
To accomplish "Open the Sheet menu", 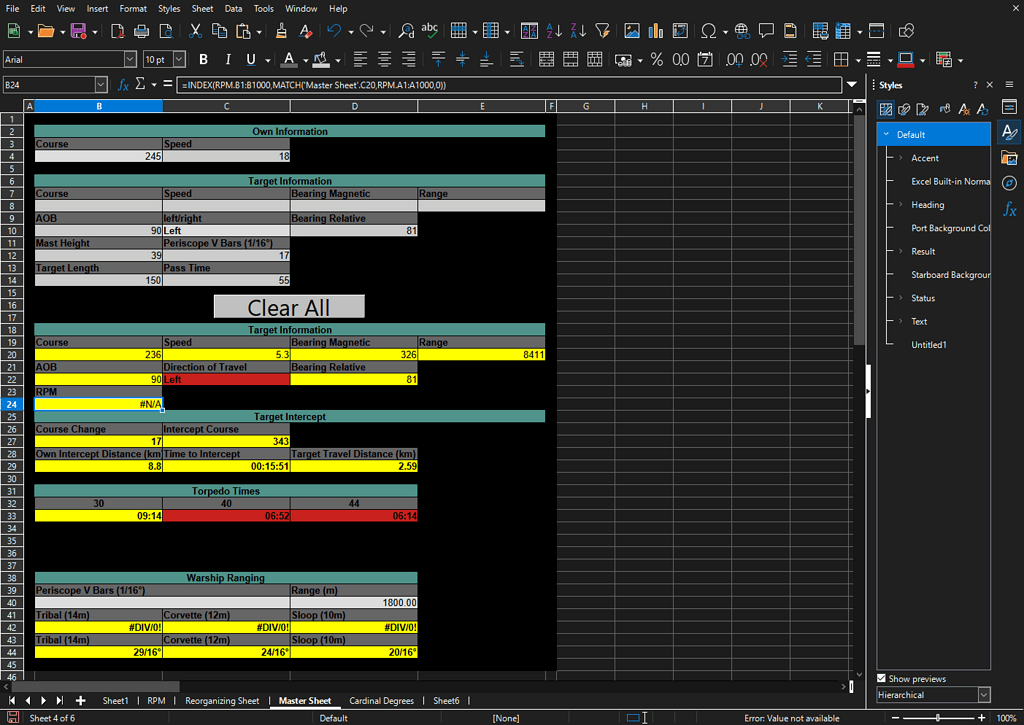I will 202,8.
